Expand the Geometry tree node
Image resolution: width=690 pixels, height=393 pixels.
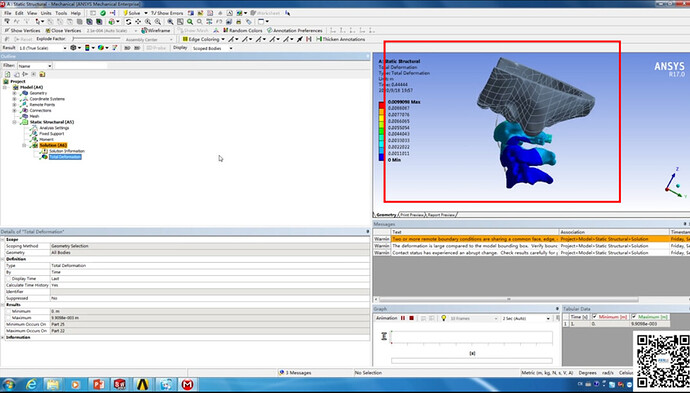14,93
